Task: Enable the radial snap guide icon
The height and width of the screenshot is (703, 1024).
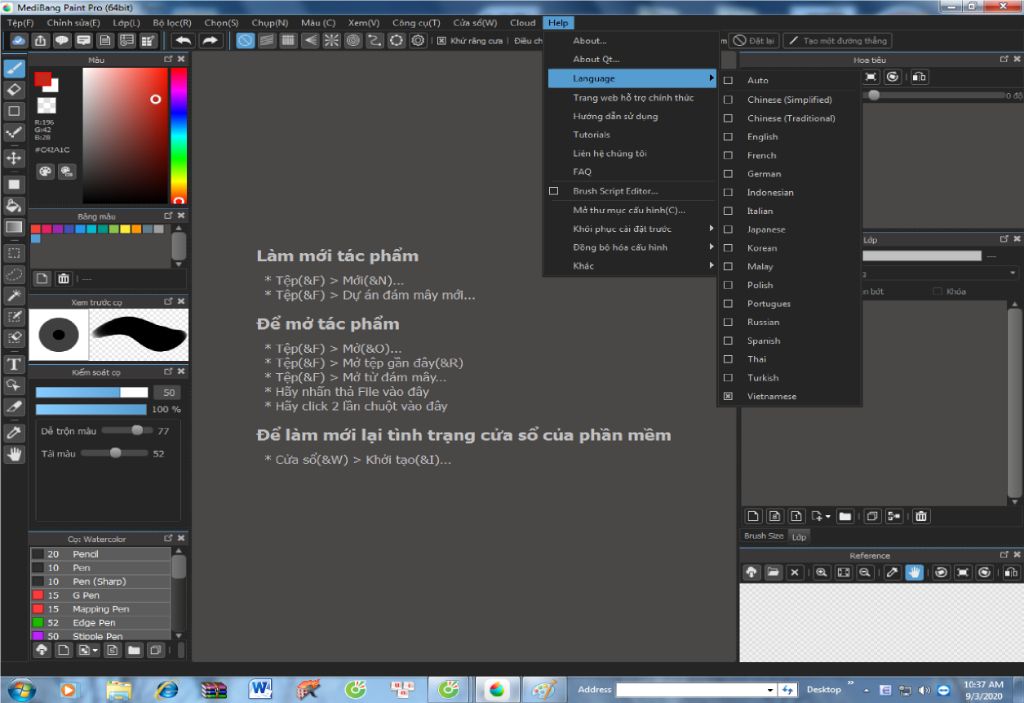Action: 332,41
